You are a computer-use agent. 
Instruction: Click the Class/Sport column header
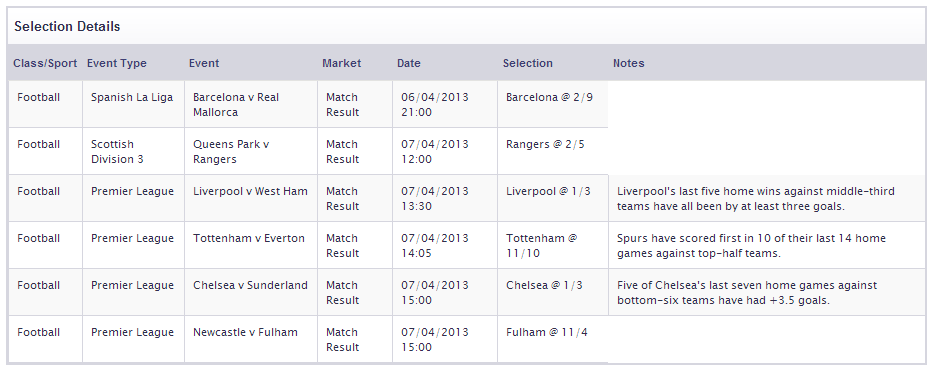coord(45,63)
